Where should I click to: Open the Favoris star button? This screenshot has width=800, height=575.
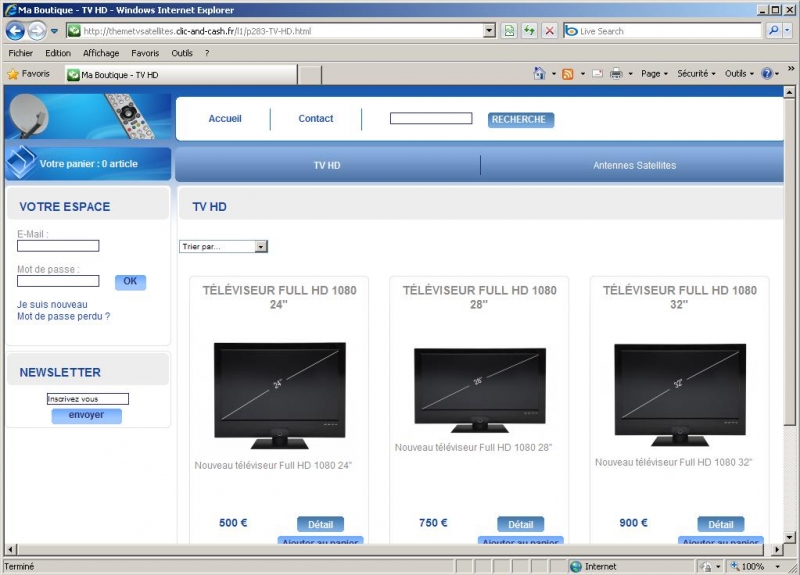coord(28,74)
